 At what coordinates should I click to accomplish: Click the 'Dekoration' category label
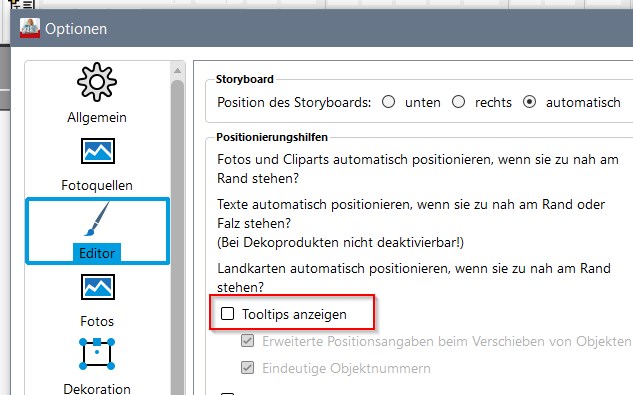tap(97, 389)
